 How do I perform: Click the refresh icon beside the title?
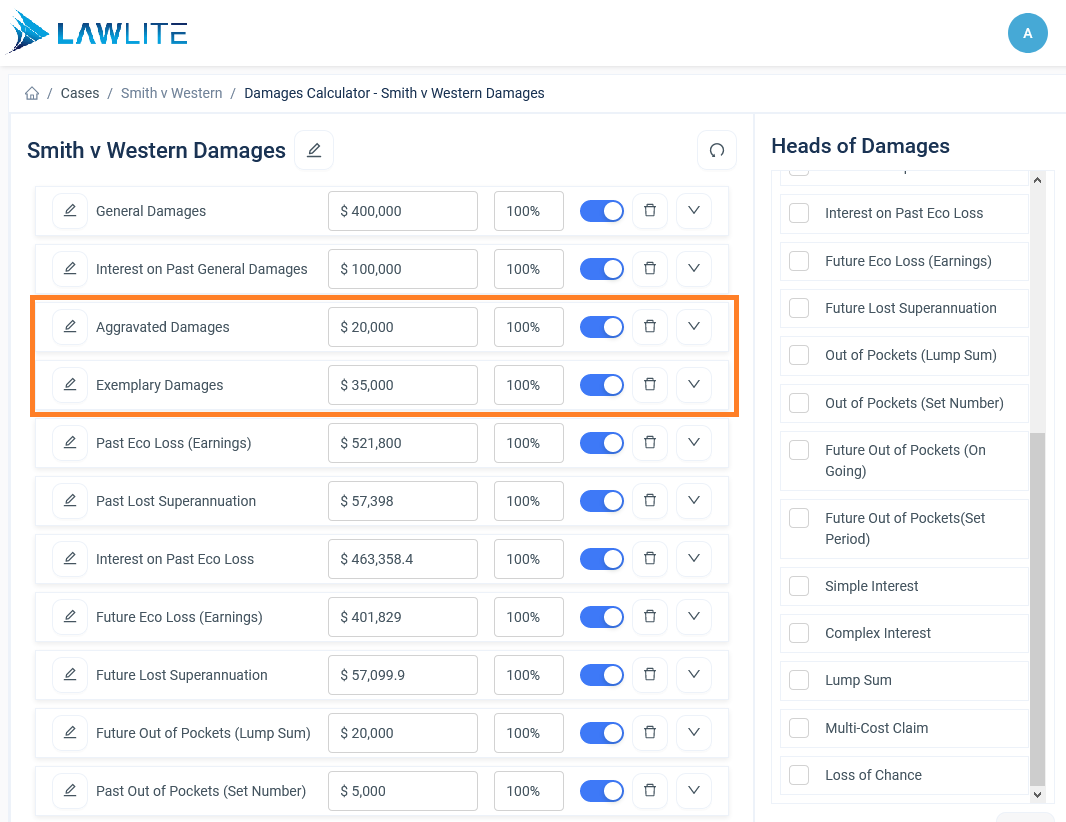point(717,150)
